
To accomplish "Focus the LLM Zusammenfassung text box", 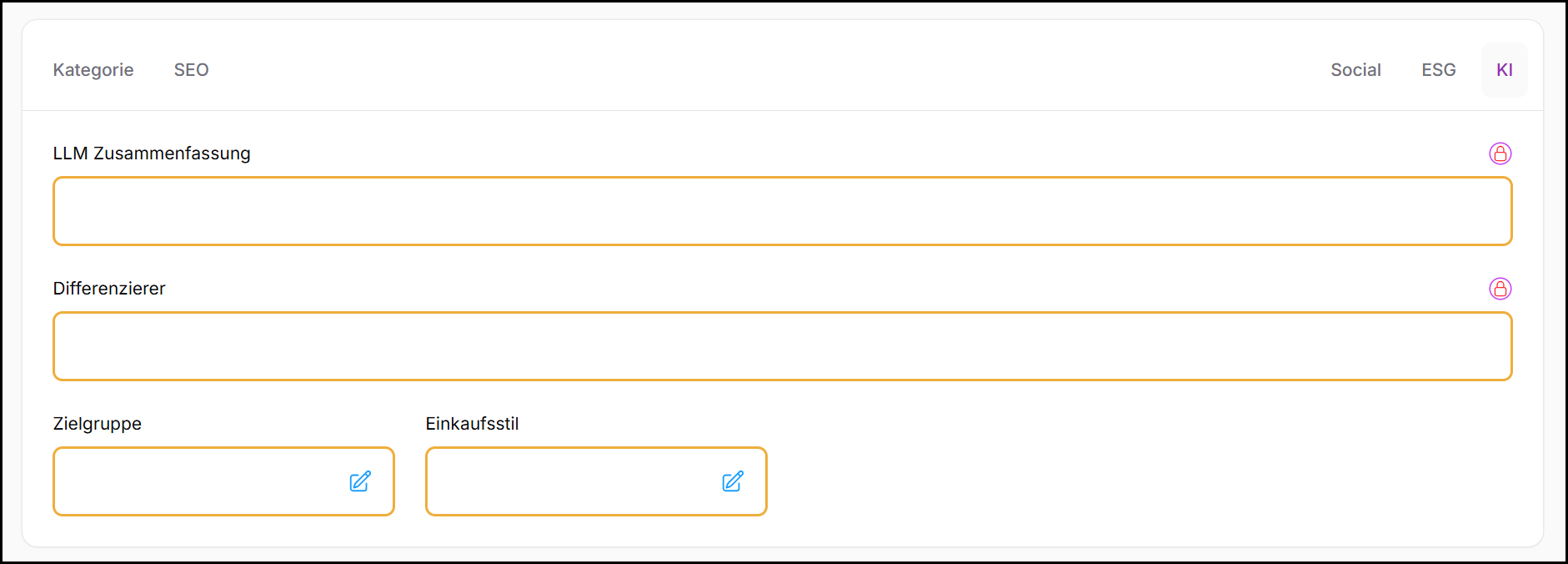I will [x=782, y=211].
